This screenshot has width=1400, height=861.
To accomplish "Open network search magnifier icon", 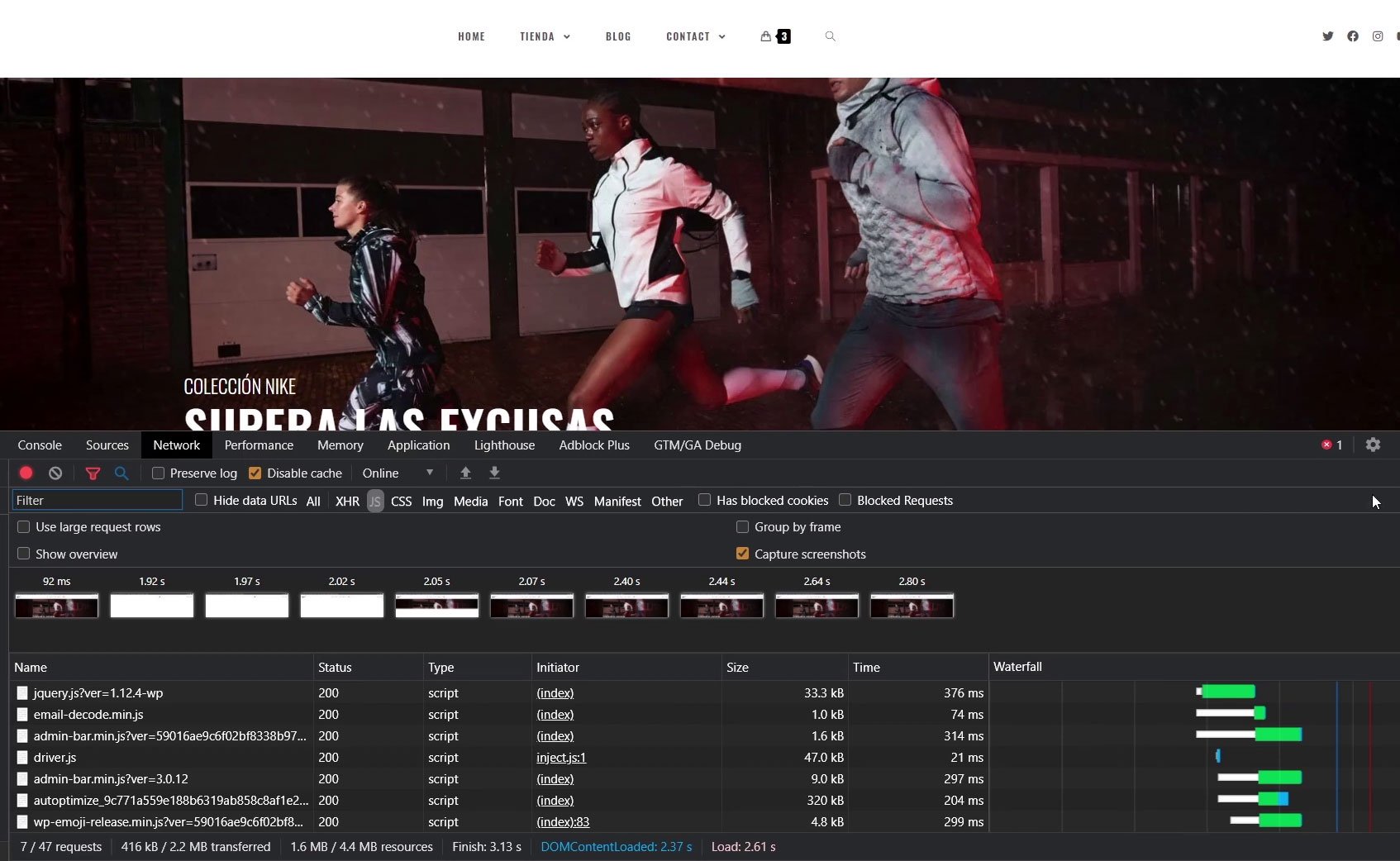I will point(121,473).
